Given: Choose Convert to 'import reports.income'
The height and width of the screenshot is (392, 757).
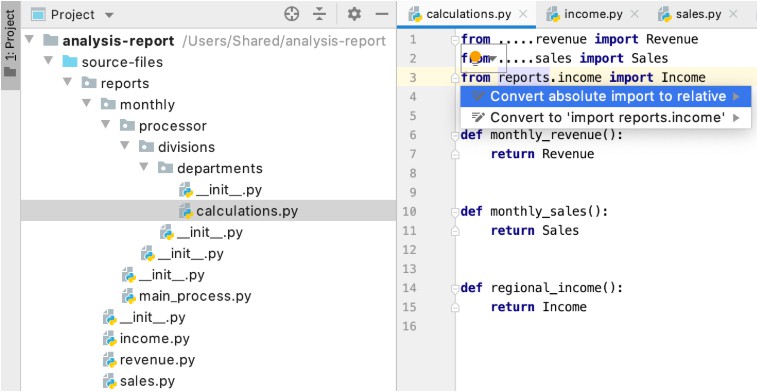Looking at the screenshot, I should tap(605, 117).
